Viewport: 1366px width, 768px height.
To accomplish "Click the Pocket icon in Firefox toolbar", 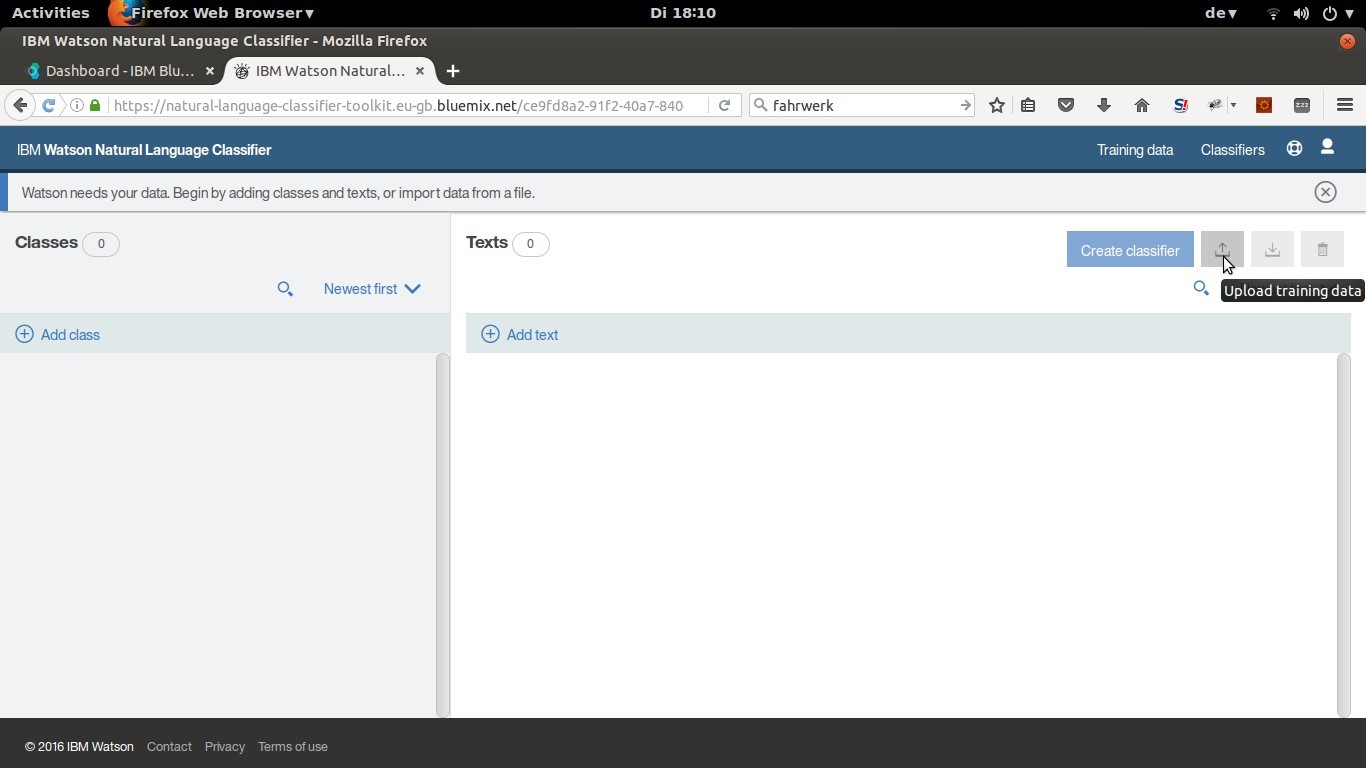I will 1066,105.
